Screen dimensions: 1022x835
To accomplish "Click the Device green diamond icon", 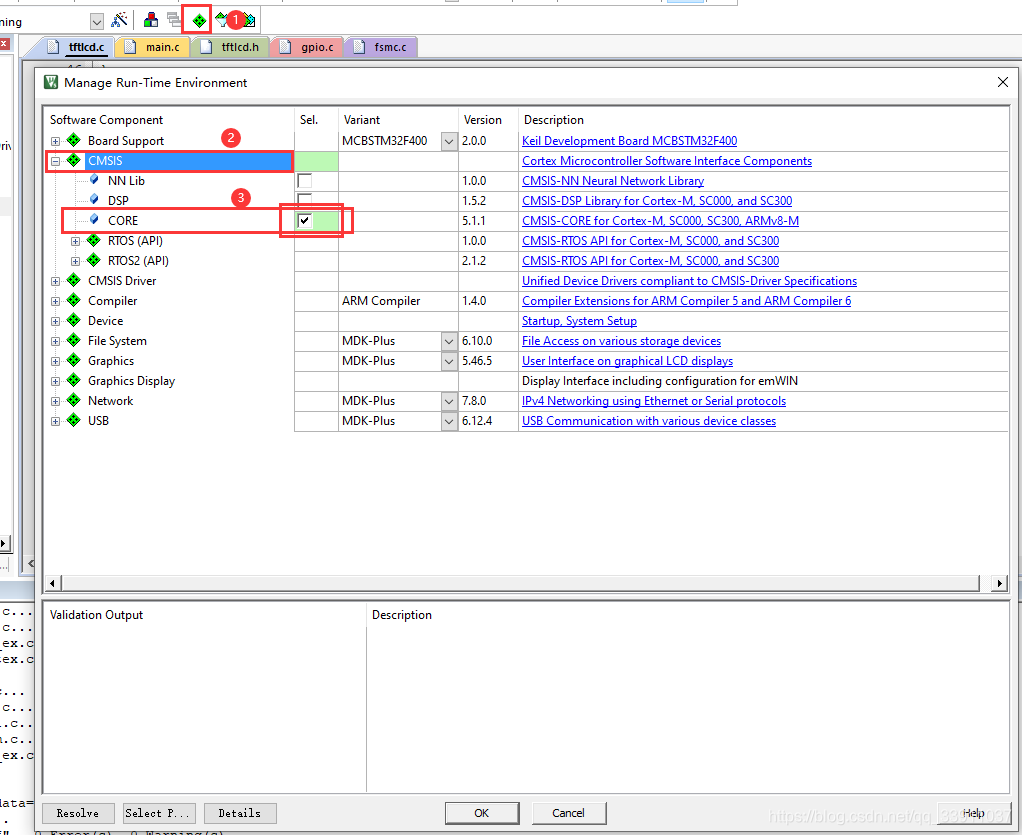I will click(x=74, y=320).
